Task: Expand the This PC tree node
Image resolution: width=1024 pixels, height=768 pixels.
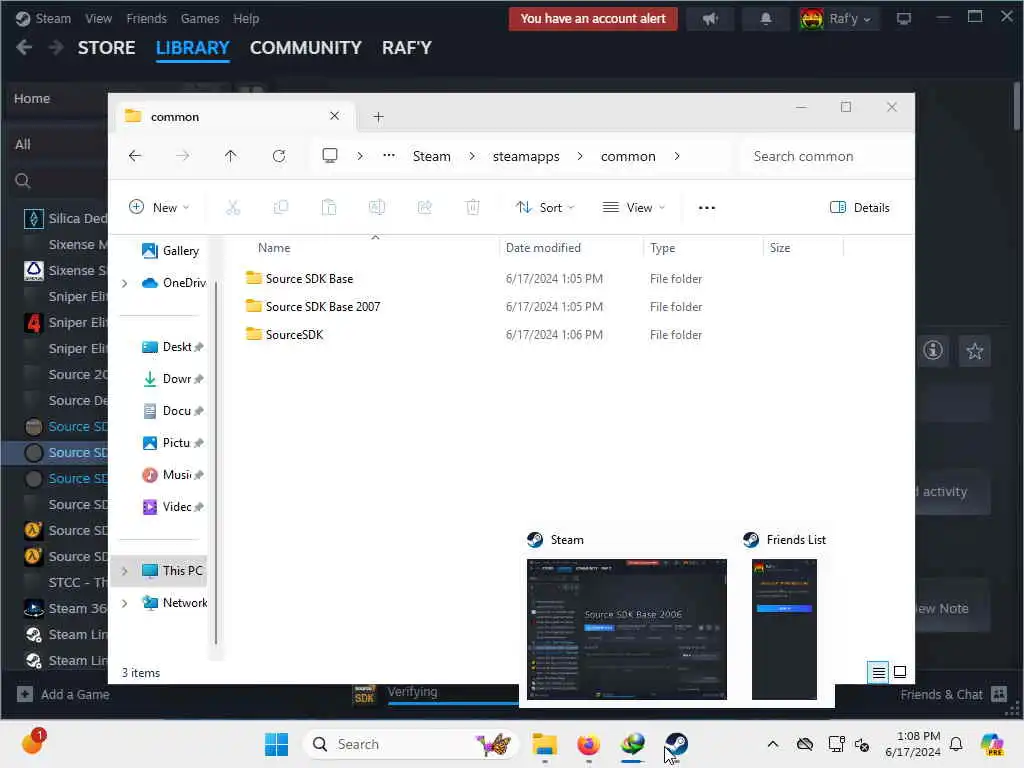Action: (124, 571)
